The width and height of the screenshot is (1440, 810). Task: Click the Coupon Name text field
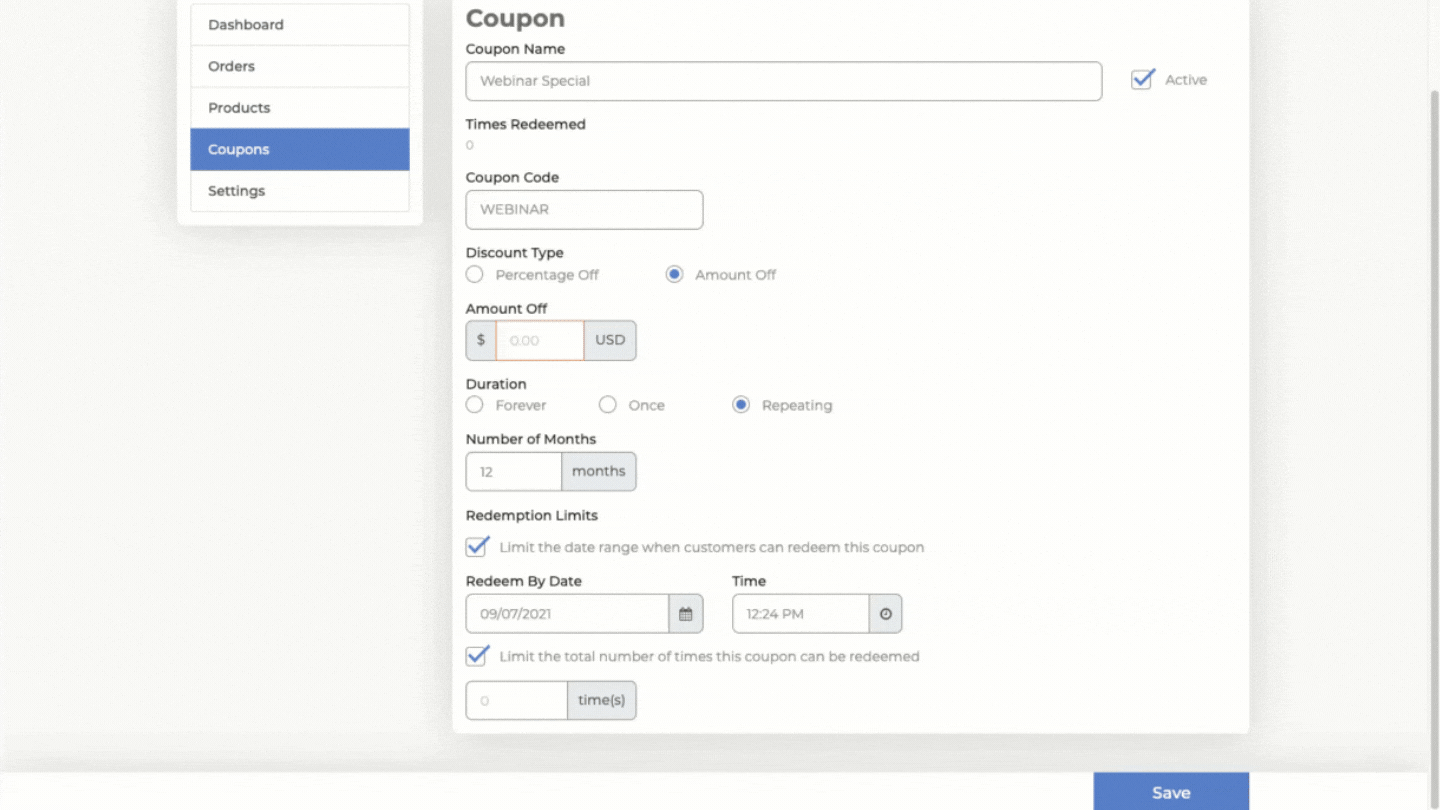pyautogui.click(x=783, y=81)
